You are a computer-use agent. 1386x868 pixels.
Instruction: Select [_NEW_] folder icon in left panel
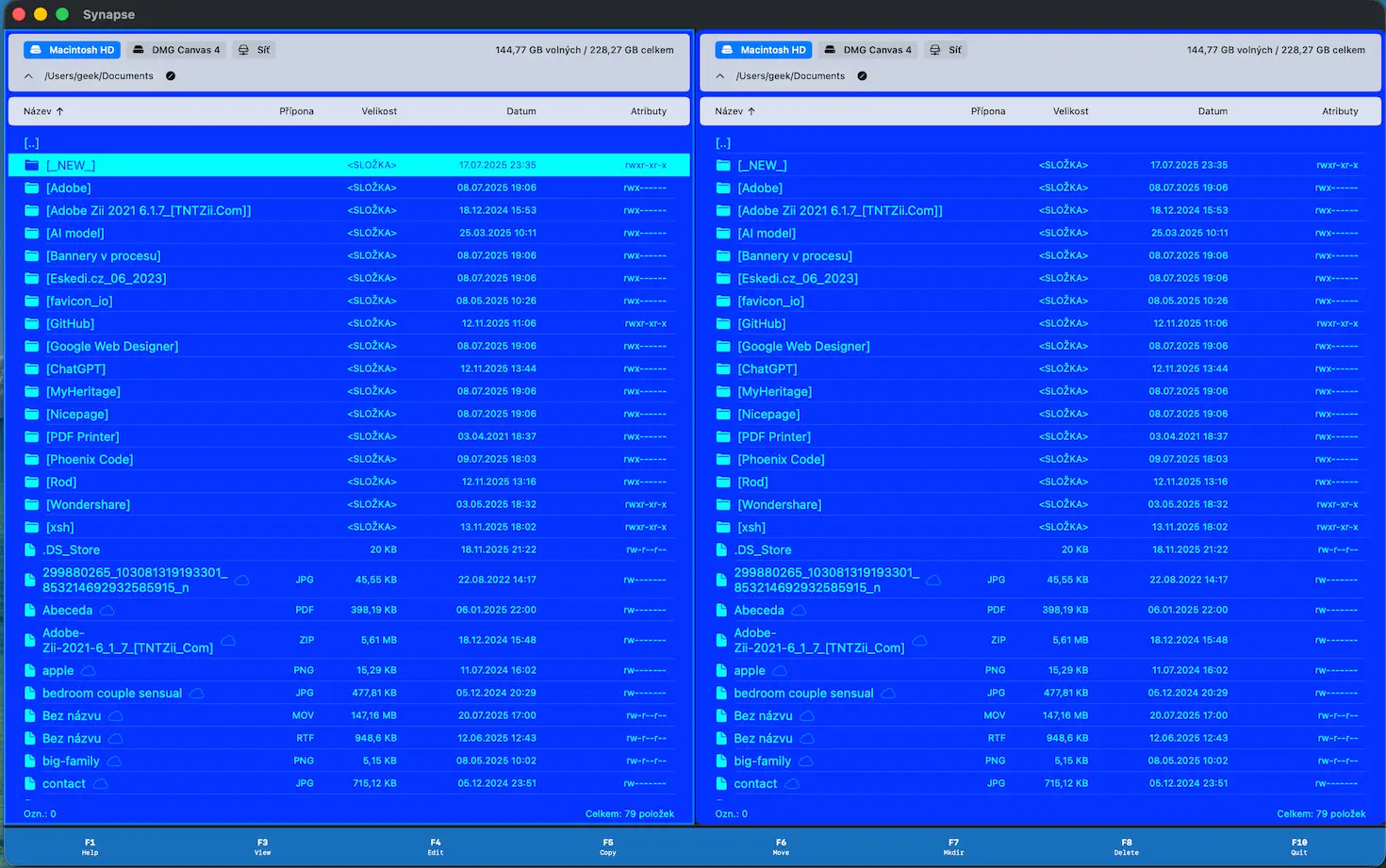point(32,165)
